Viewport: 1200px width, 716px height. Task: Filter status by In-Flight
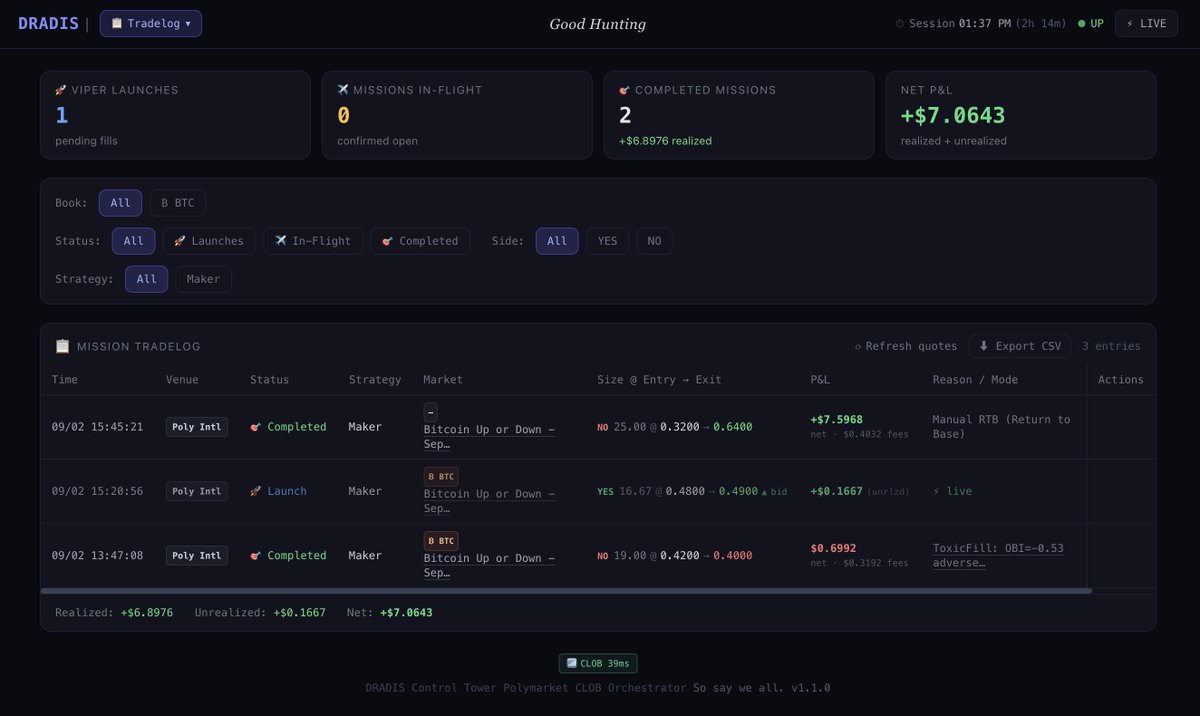click(313, 241)
